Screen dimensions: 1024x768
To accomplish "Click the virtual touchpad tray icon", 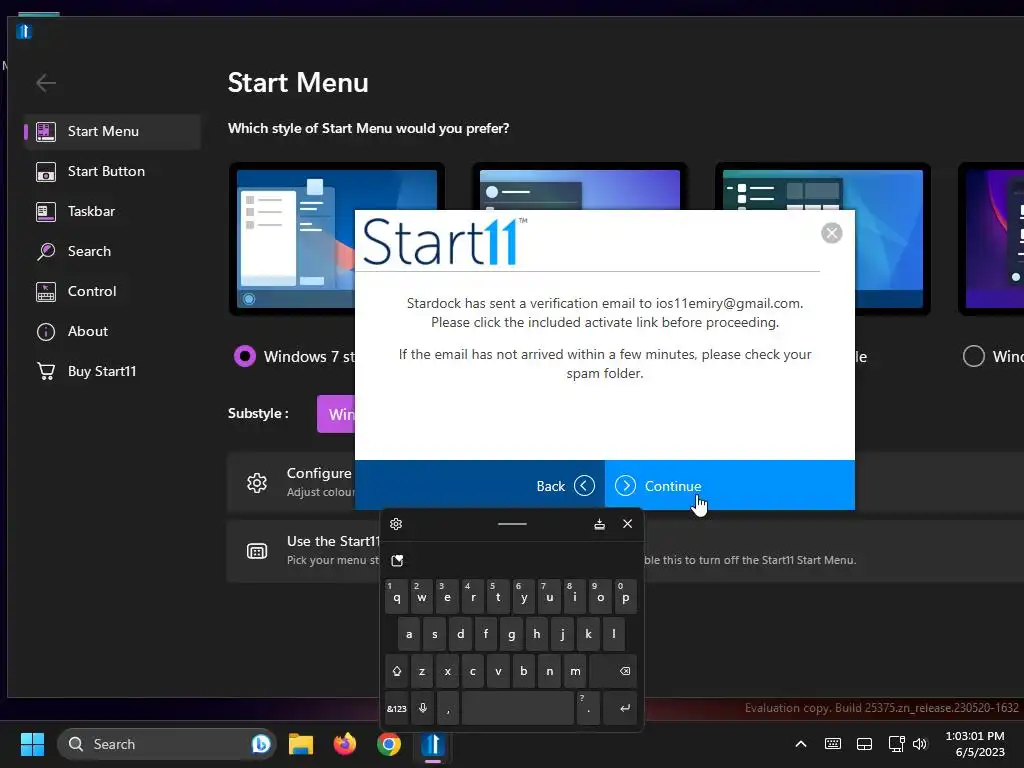I will (864, 744).
